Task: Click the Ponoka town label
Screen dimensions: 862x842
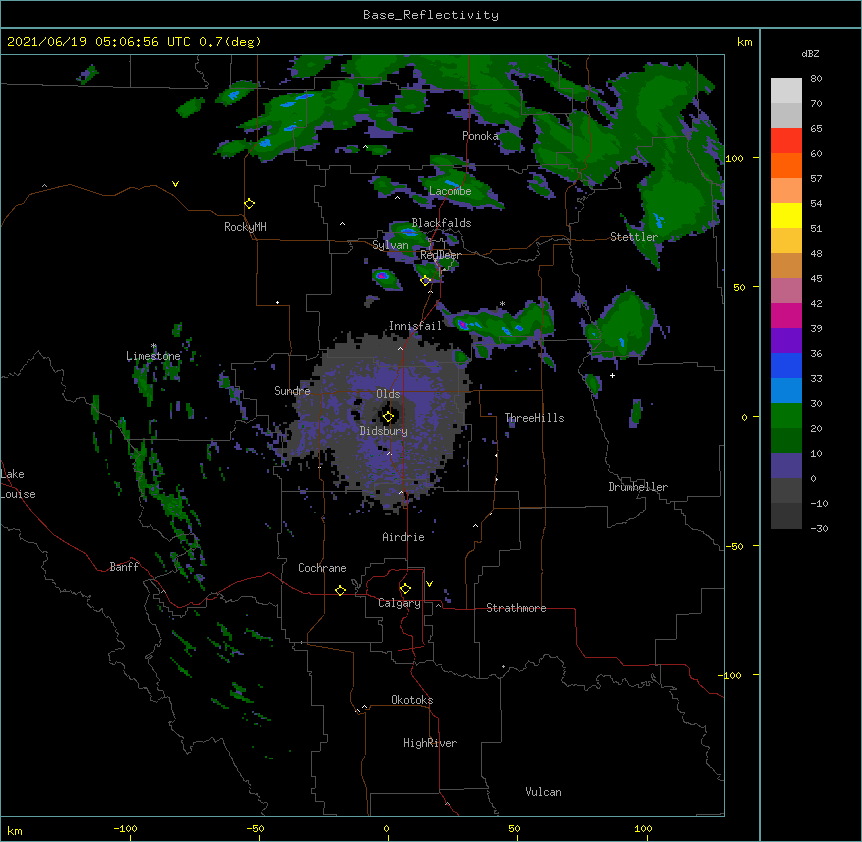Action: click(480, 136)
